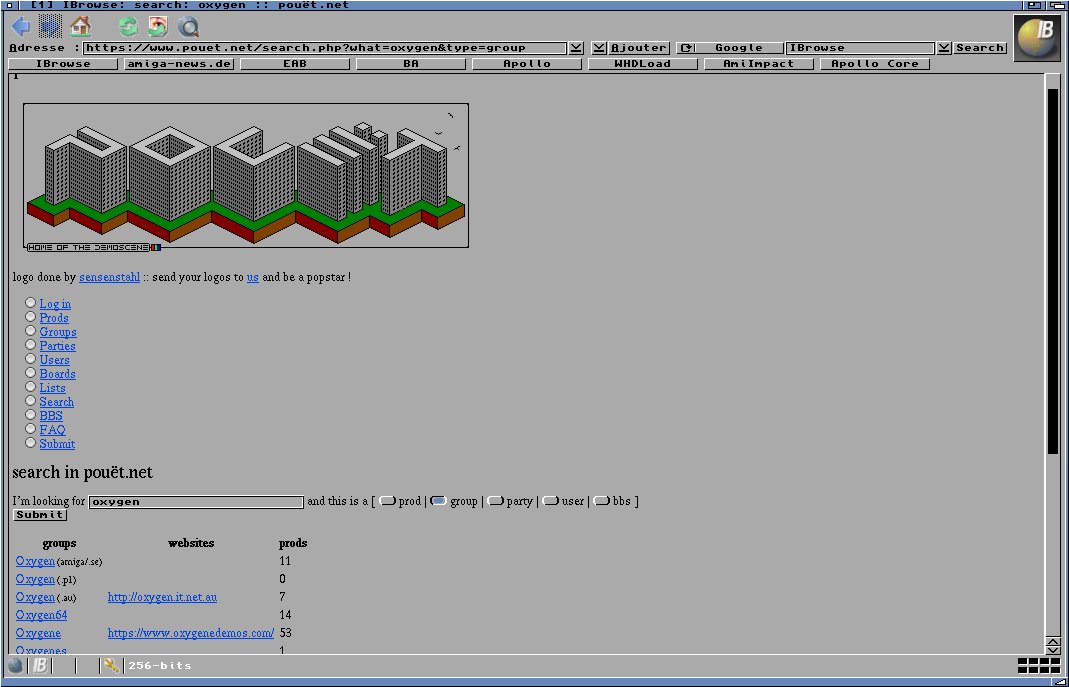Select the bbs search type radio
Viewport: 1069px width, 687px height.
(601, 501)
